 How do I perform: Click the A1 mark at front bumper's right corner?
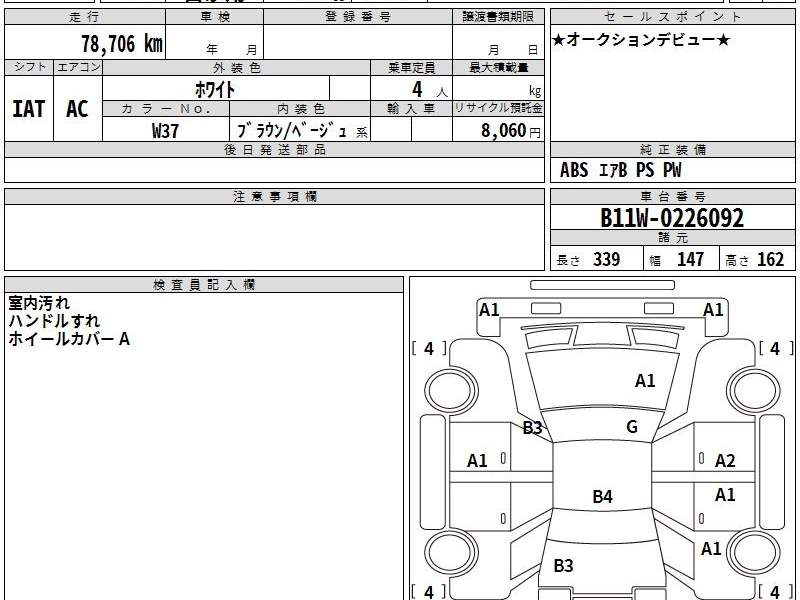point(713,310)
